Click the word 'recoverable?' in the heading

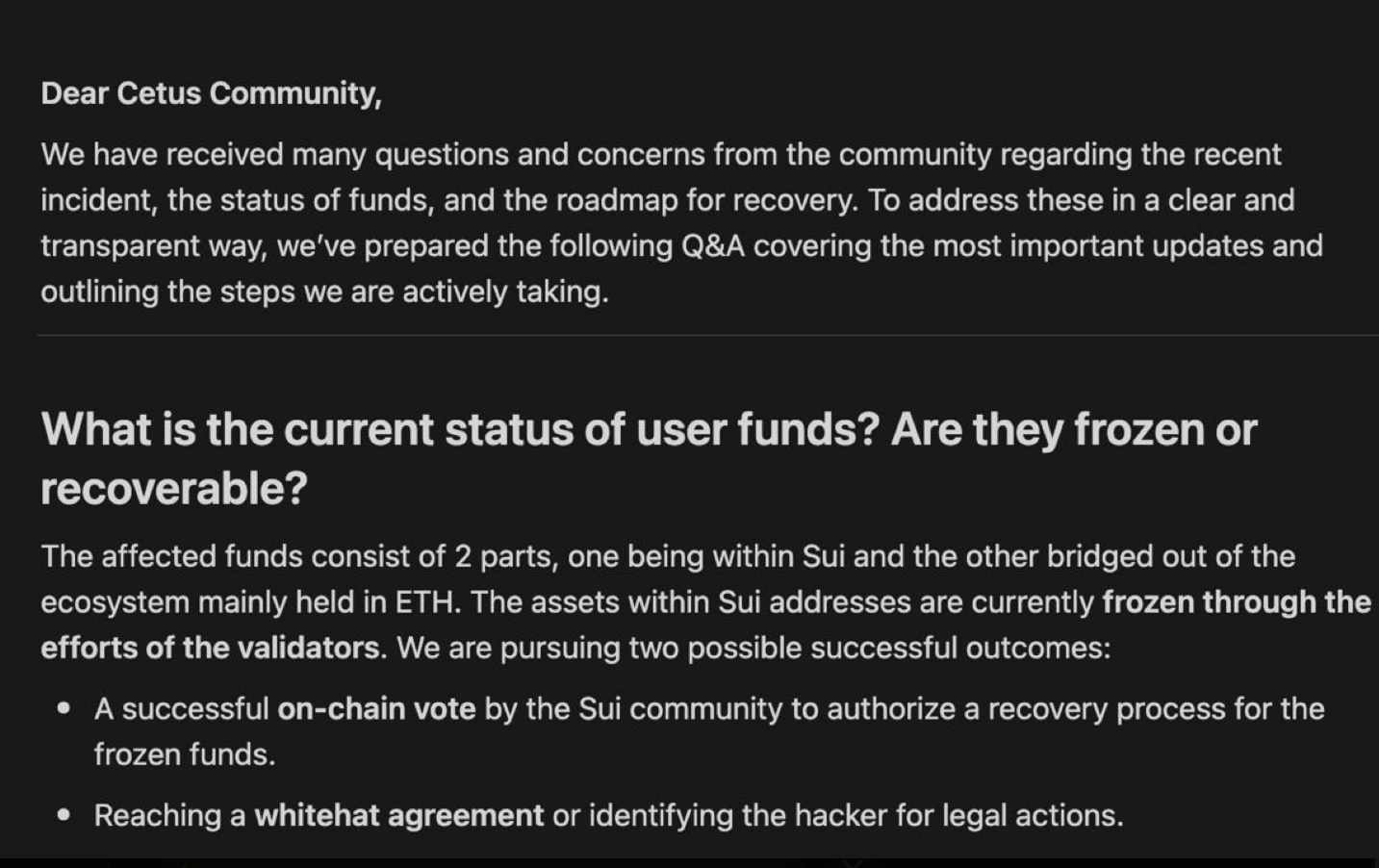click(x=174, y=488)
